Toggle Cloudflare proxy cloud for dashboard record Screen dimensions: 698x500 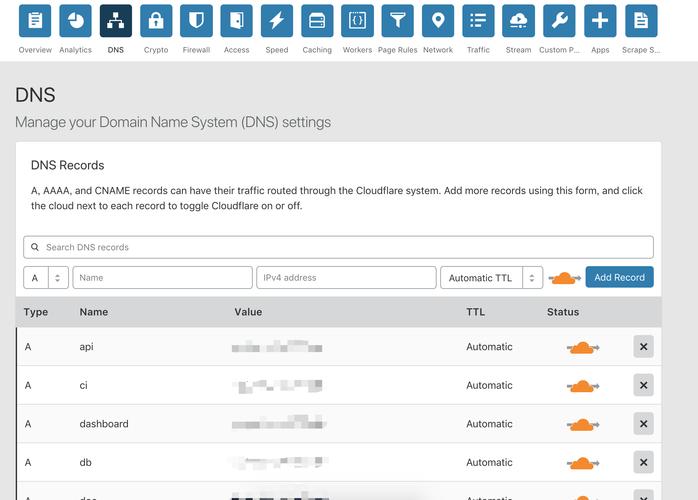pos(582,424)
